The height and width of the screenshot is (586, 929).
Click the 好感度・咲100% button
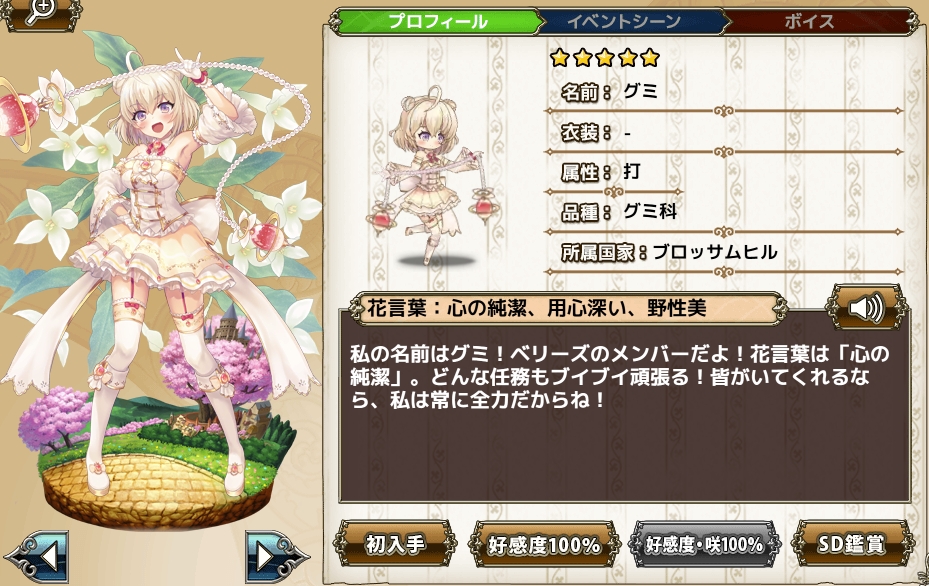pyautogui.click(x=704, y=545)
